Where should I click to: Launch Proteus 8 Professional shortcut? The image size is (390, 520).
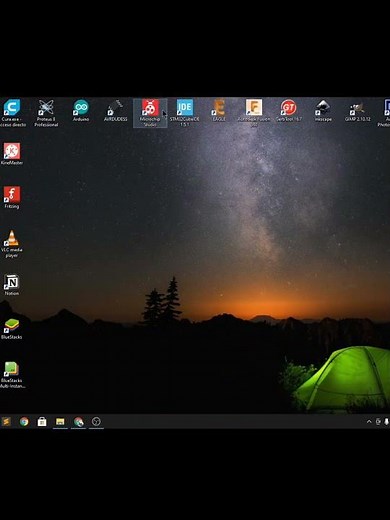coord(46,113)
